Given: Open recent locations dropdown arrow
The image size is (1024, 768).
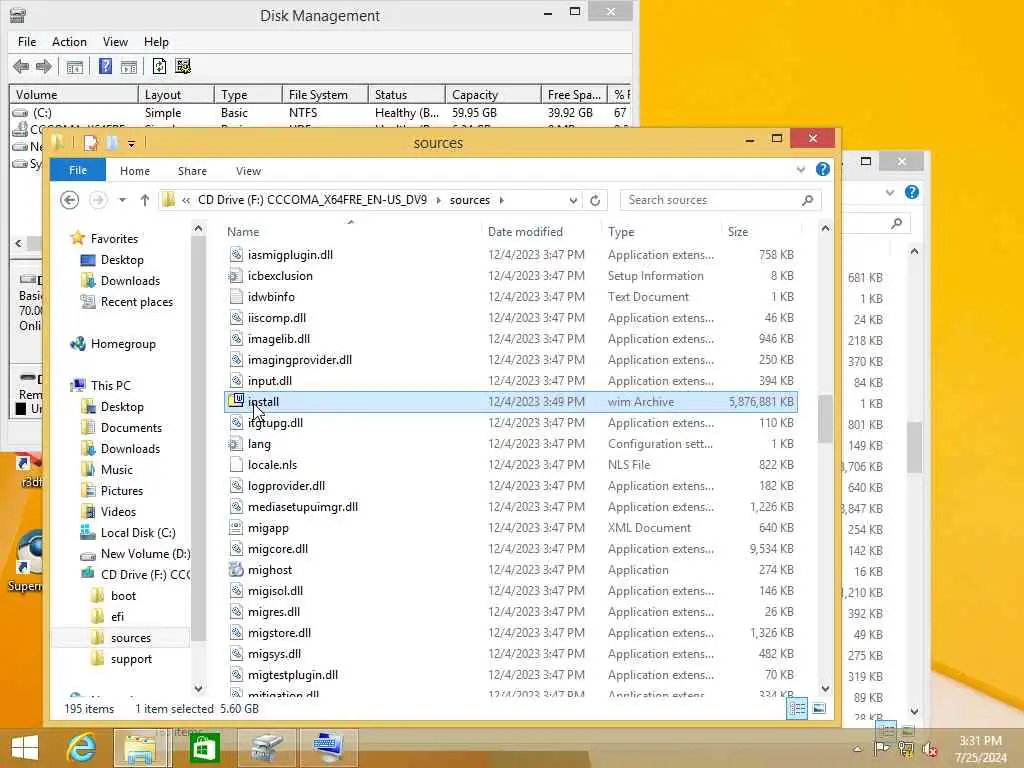Looking at the screenshot, I should click(122, 200).
